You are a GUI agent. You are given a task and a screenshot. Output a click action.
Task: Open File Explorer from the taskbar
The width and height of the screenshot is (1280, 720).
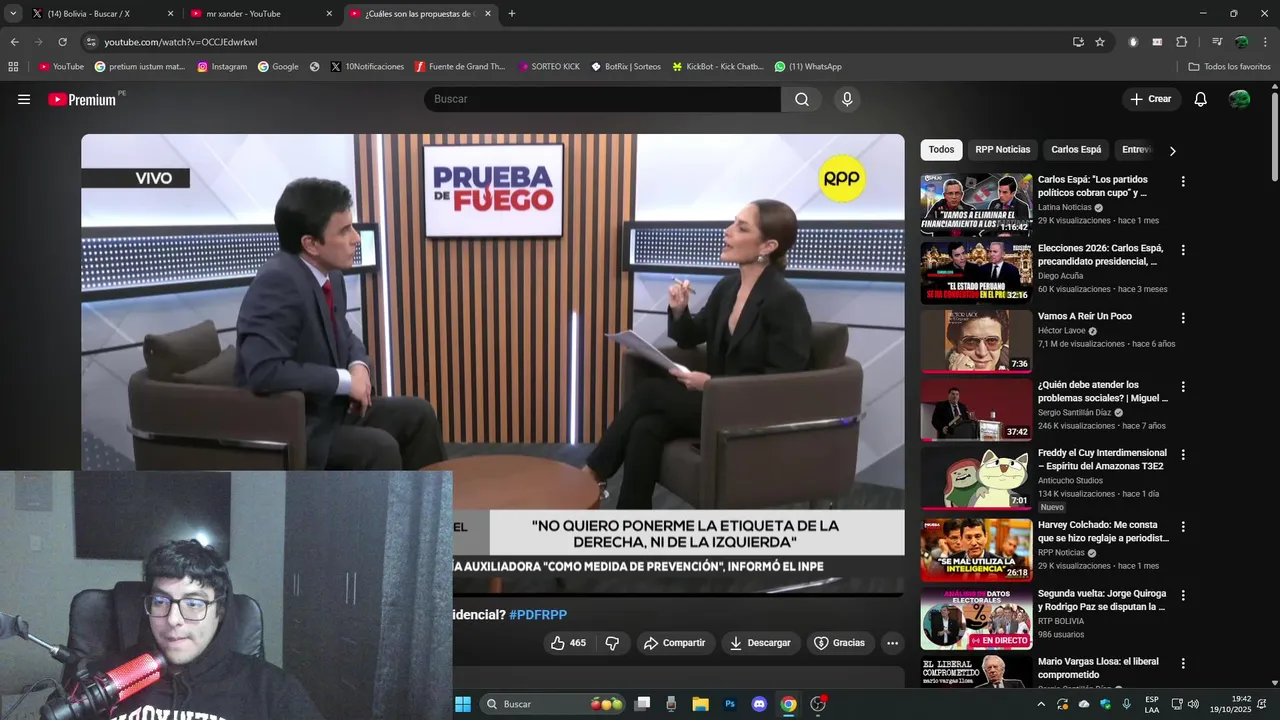(x=700, y=704)
